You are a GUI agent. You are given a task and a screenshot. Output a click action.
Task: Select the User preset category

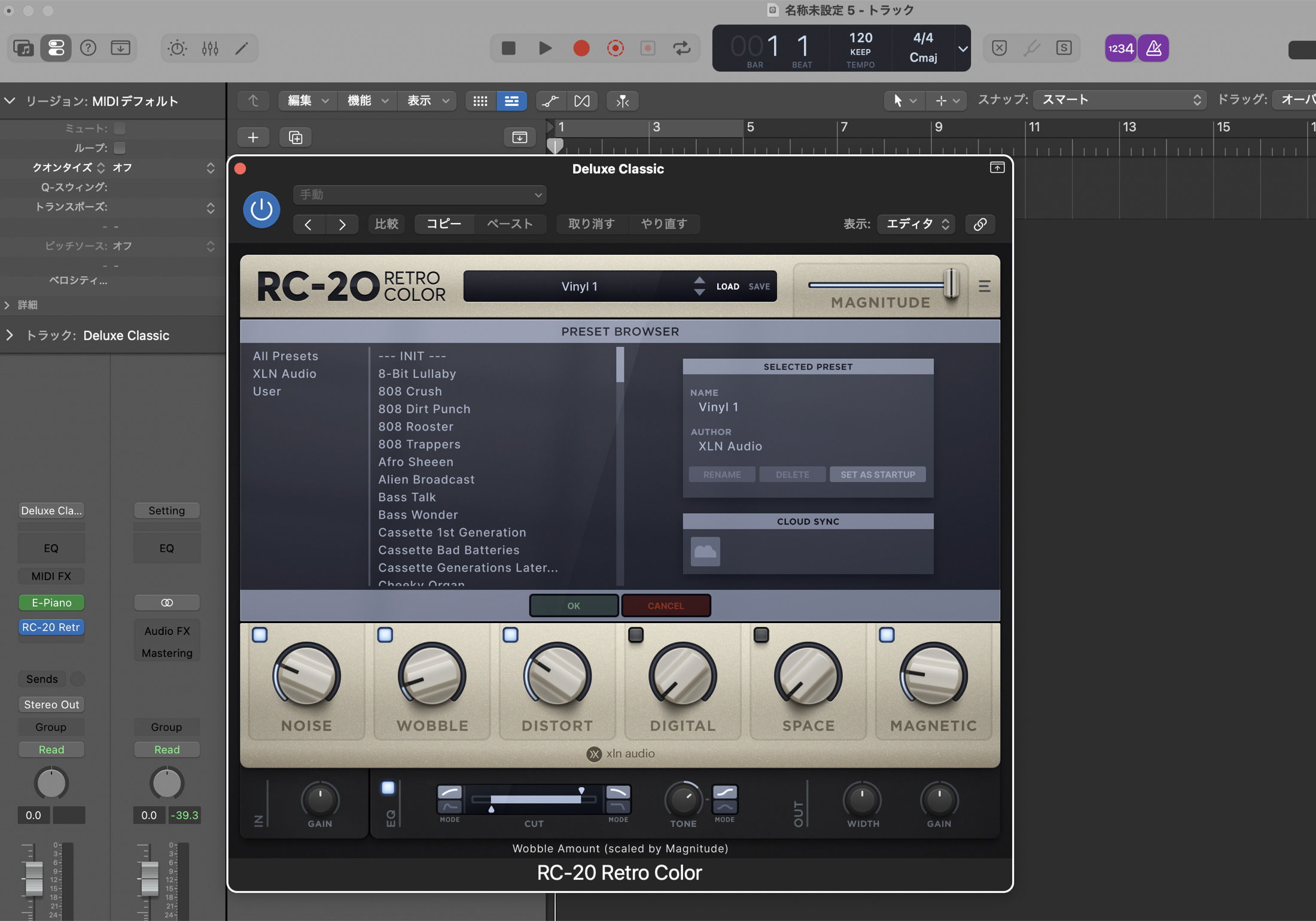[x=267, y=391]
